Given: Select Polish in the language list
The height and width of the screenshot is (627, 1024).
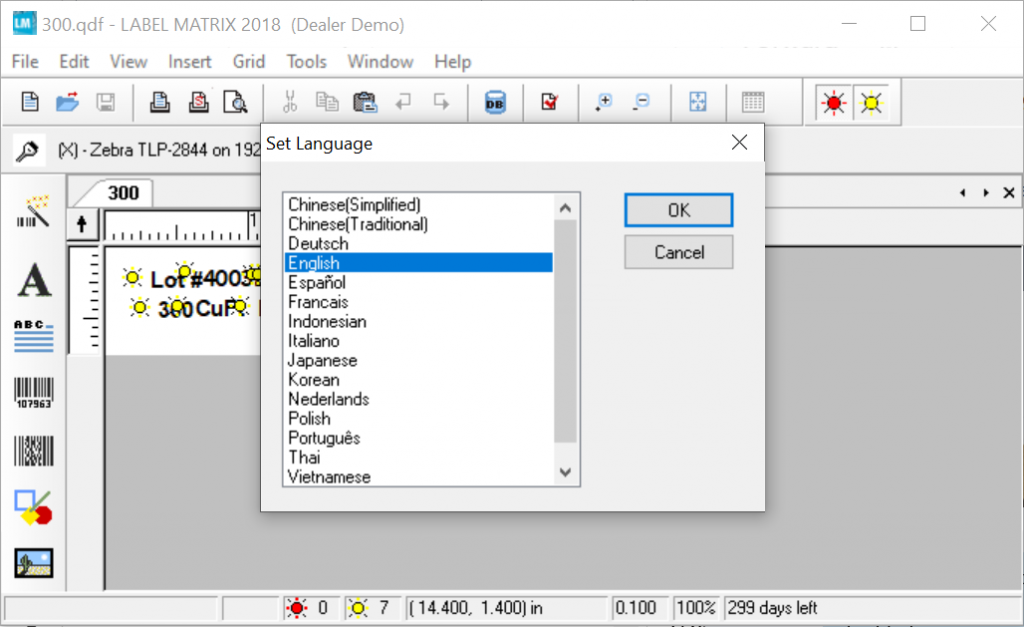Looking at the screenshot, I should coord(419,418).
